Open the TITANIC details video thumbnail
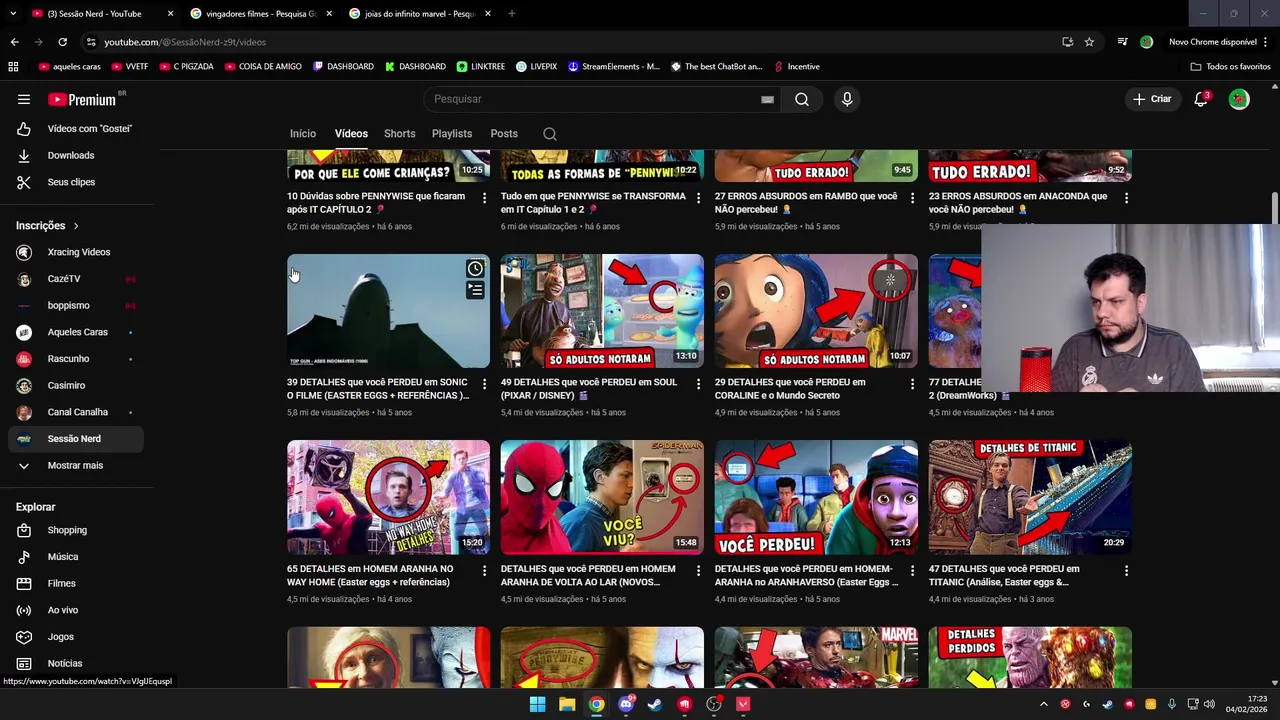 [x=1030, y=497]
